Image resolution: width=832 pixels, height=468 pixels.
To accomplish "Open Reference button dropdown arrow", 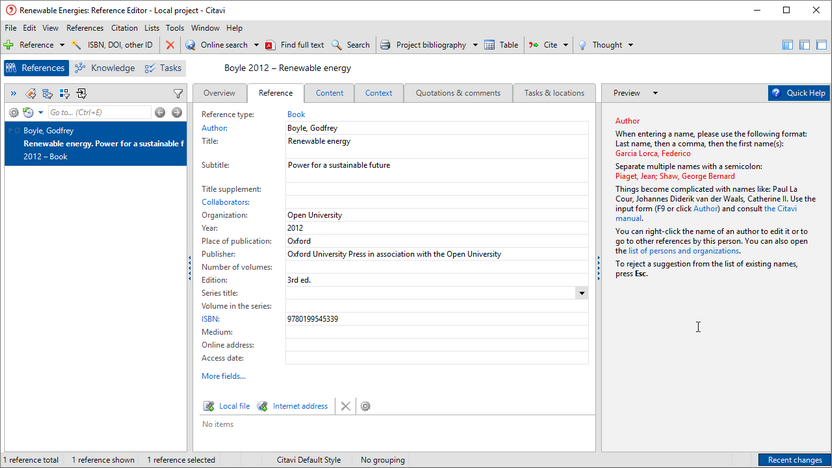I will (62, 45).
